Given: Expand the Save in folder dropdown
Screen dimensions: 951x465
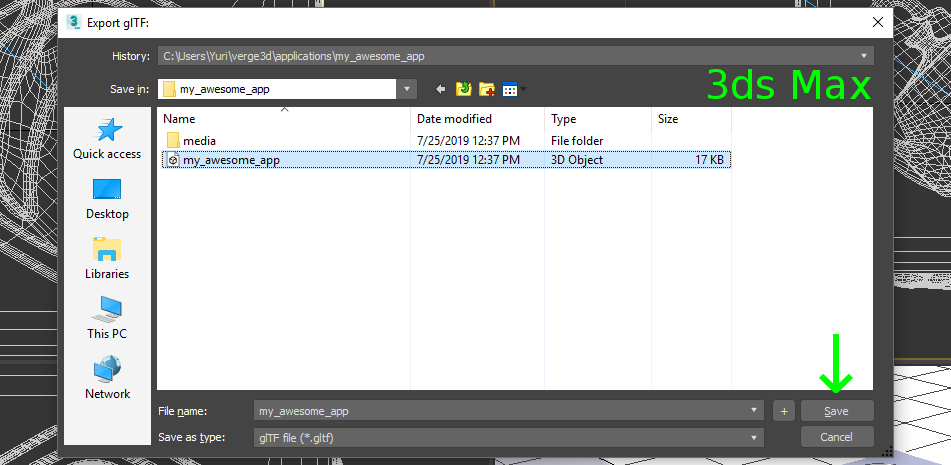Looking at the screenshot, I should pos(407,89).
